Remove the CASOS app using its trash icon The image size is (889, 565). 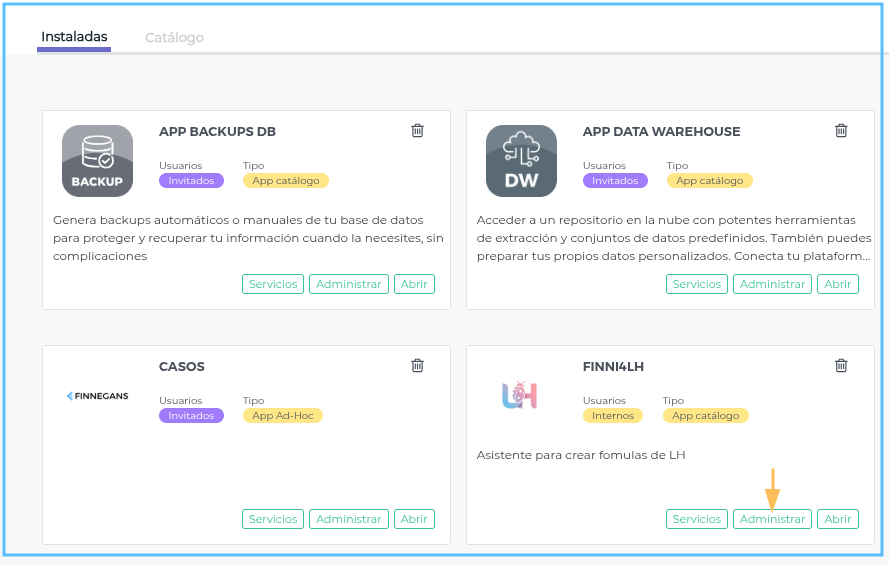point(418,366)
